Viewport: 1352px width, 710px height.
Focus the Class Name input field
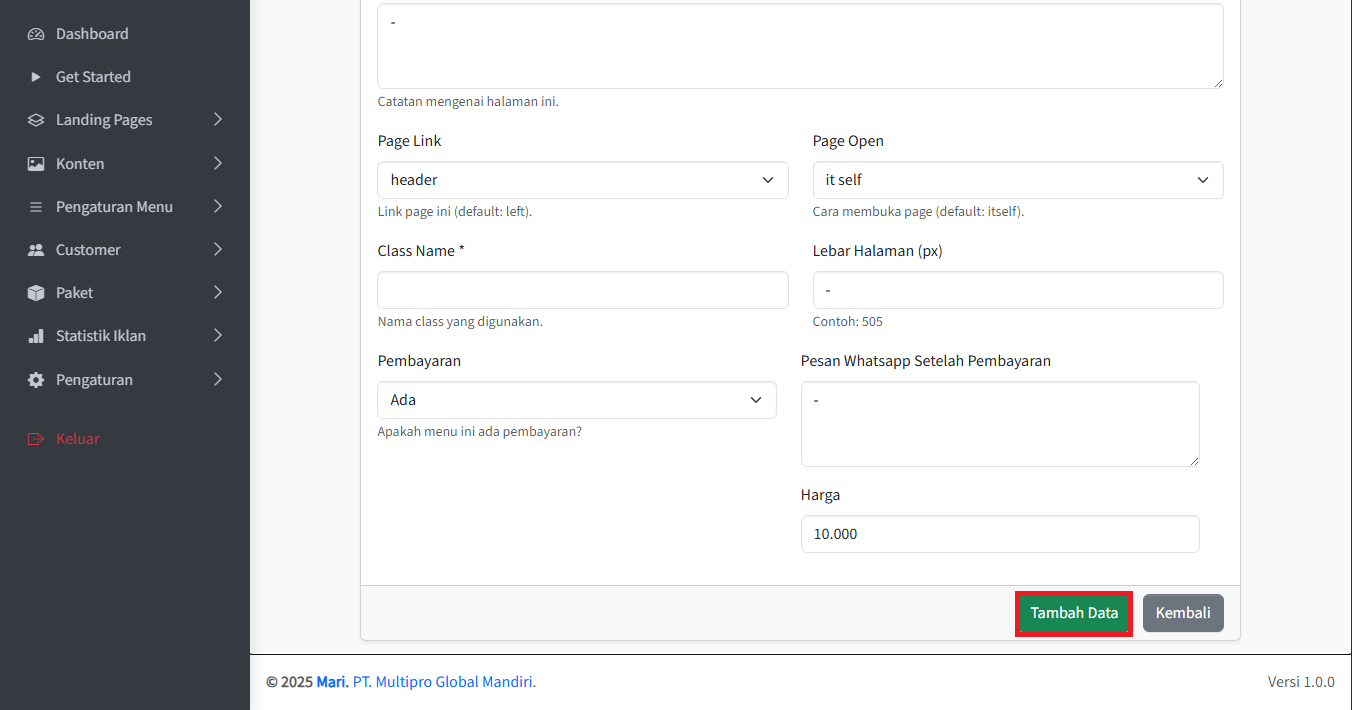coord(582,290)
